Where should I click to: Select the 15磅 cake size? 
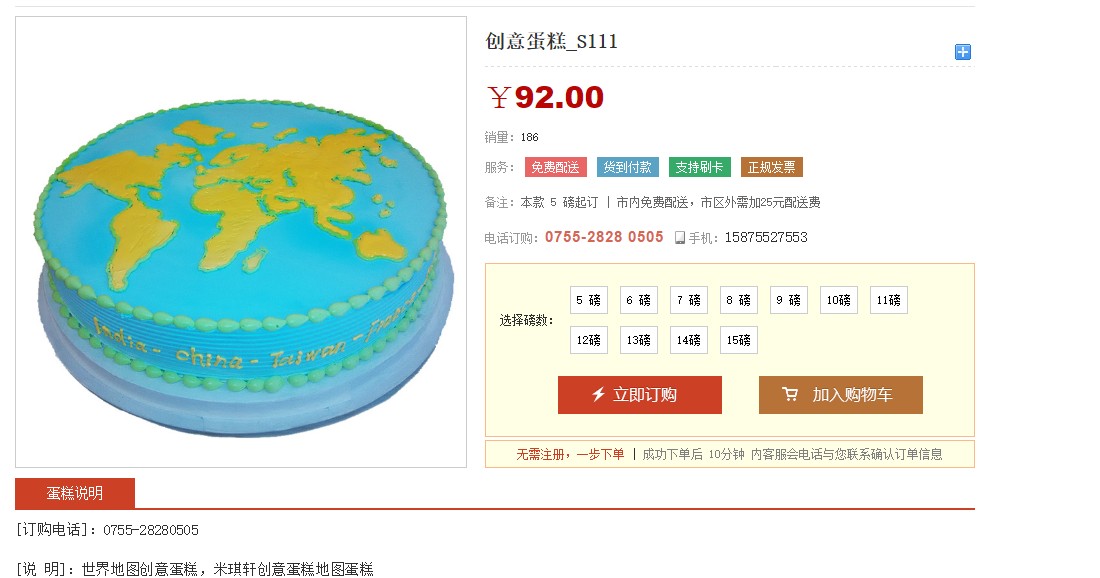click(x=739, y=340)
